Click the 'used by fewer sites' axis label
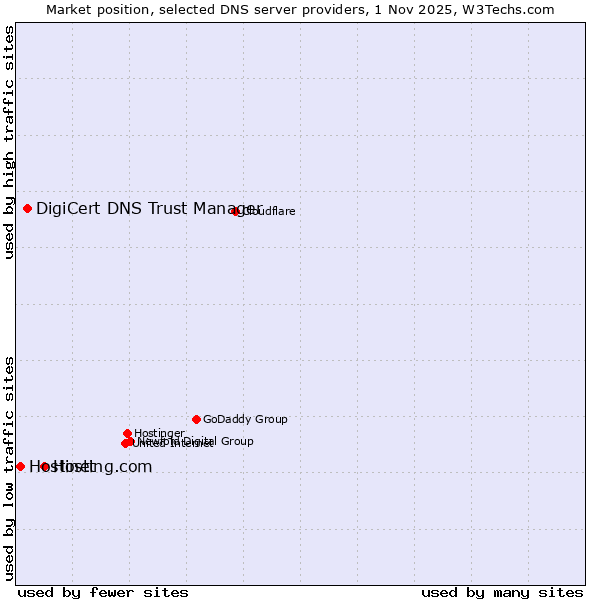Screen dimensions: 600x600 coord(103,592)
